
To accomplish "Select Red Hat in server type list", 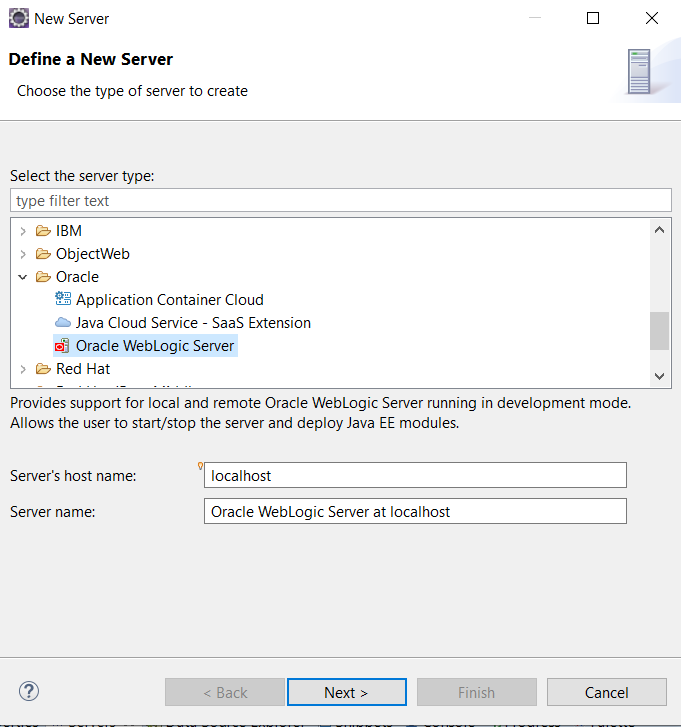I will point(83,369).
